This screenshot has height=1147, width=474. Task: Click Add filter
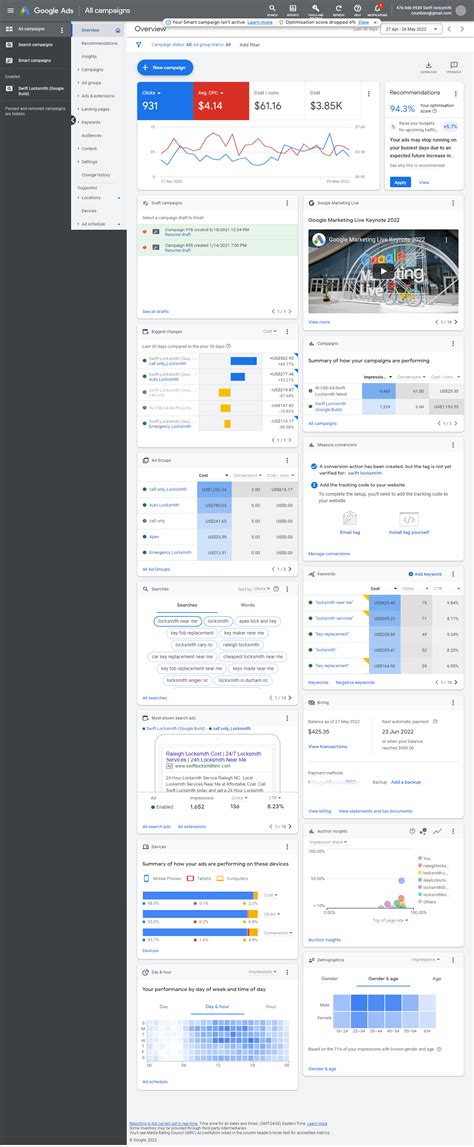click(249, 45)
